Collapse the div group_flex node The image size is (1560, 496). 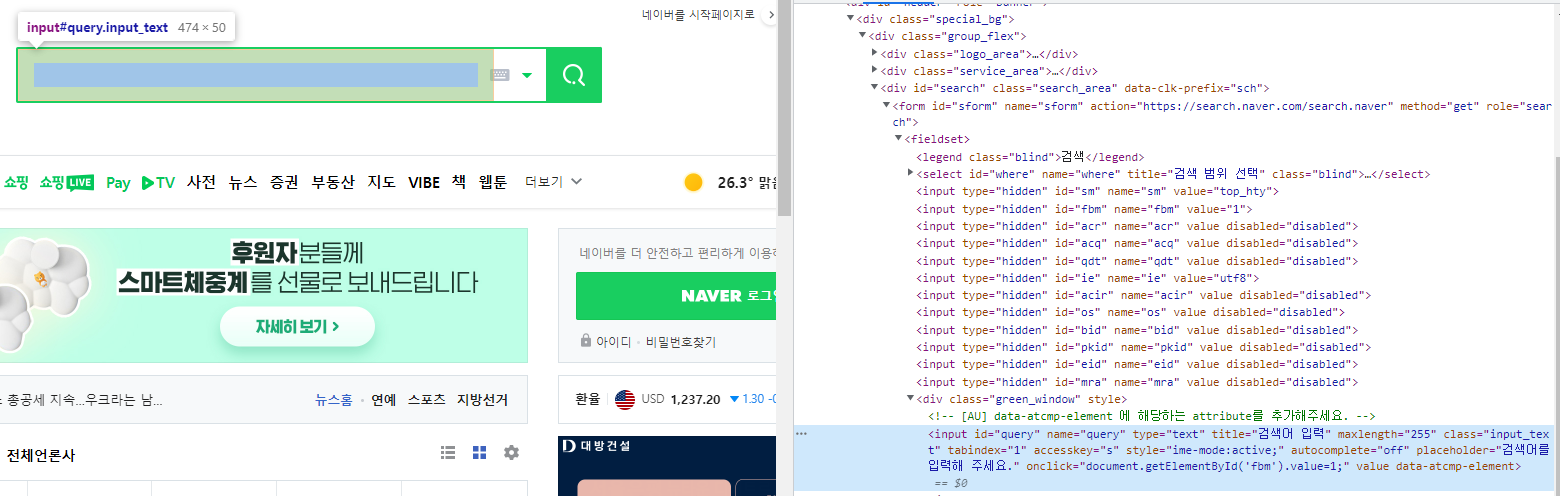862,36
